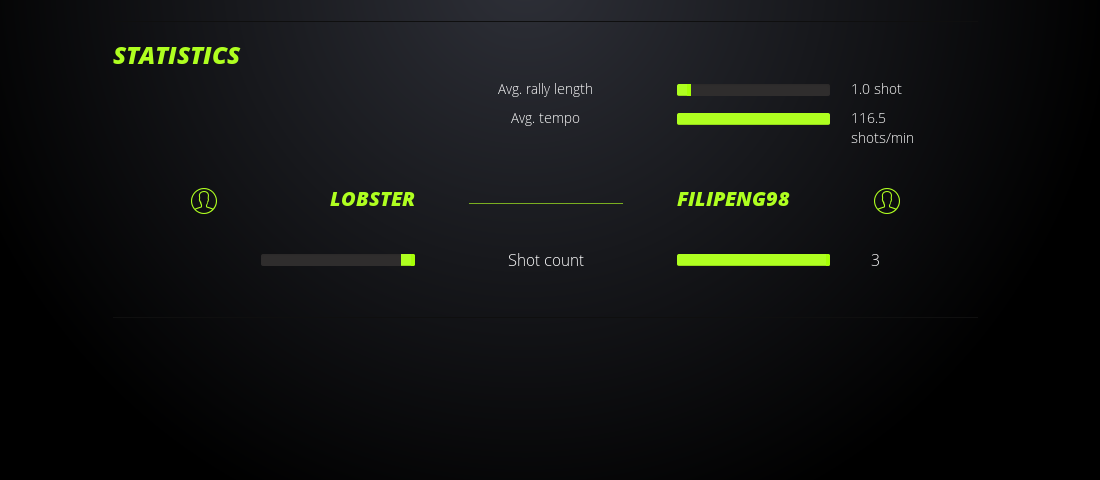This screenshot has height=480, width=1100.
Task: Select the 116.5 shots/min tempo value
Action: [881, 128]
